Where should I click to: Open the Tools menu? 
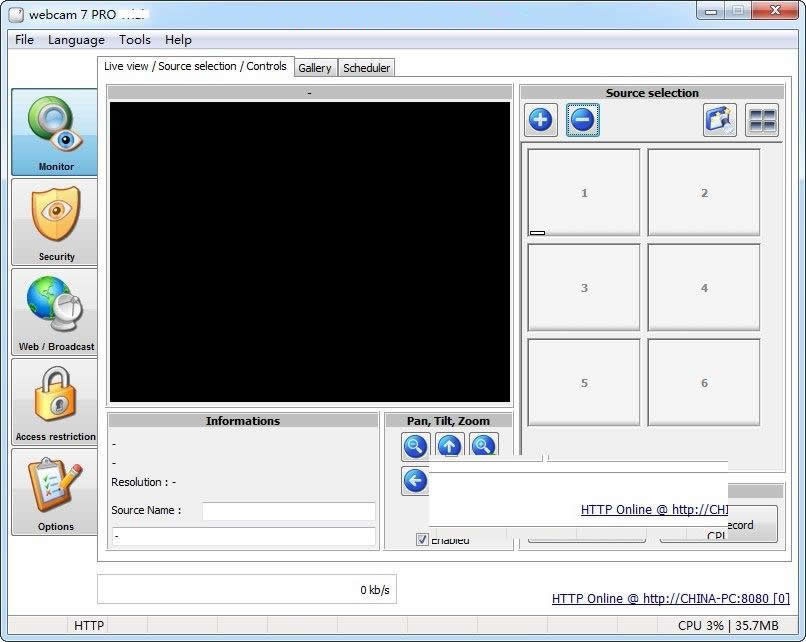pyautogui.click(x=135, y=40)
